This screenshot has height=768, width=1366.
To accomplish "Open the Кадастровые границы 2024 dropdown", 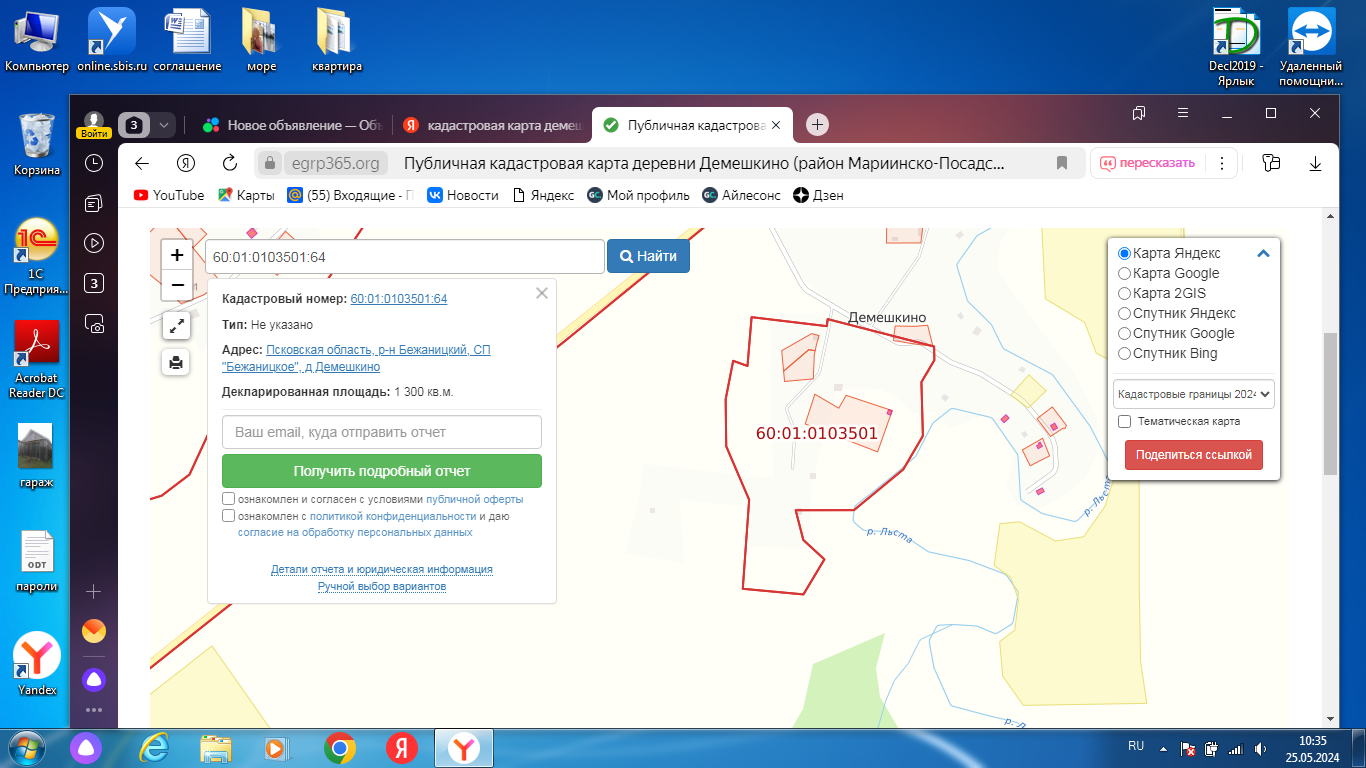I will 1193,394.
